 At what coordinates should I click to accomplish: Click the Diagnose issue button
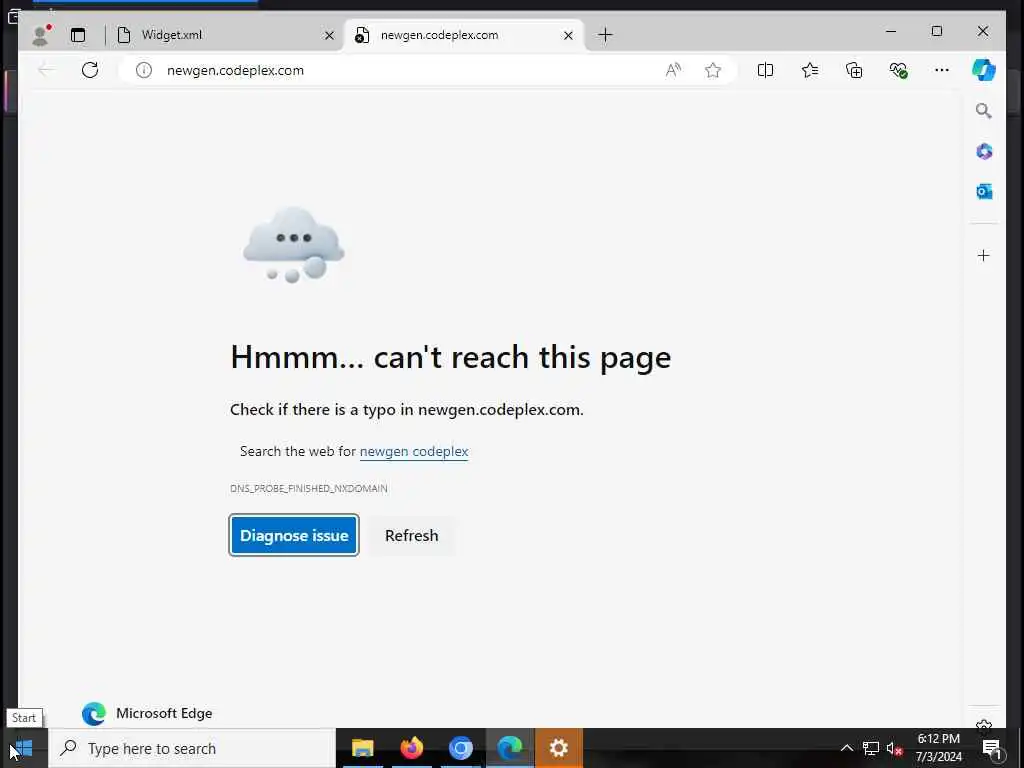[x=294, y=536]
